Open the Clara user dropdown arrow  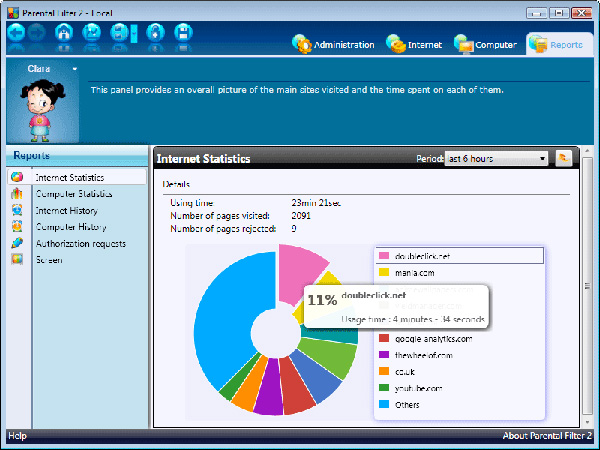click(x=75, y=69)
